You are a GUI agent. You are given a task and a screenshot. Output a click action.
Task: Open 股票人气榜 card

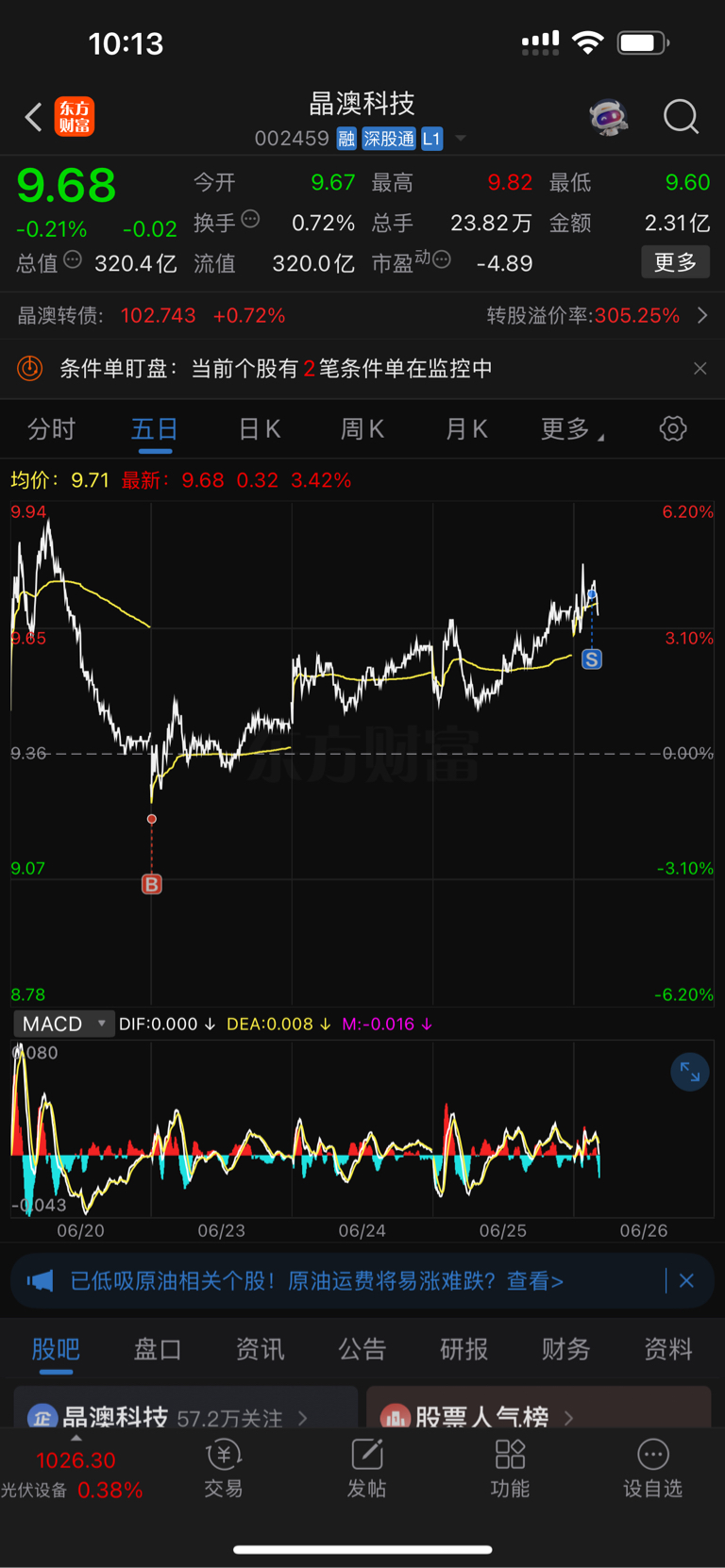[x=538, y=1408]
